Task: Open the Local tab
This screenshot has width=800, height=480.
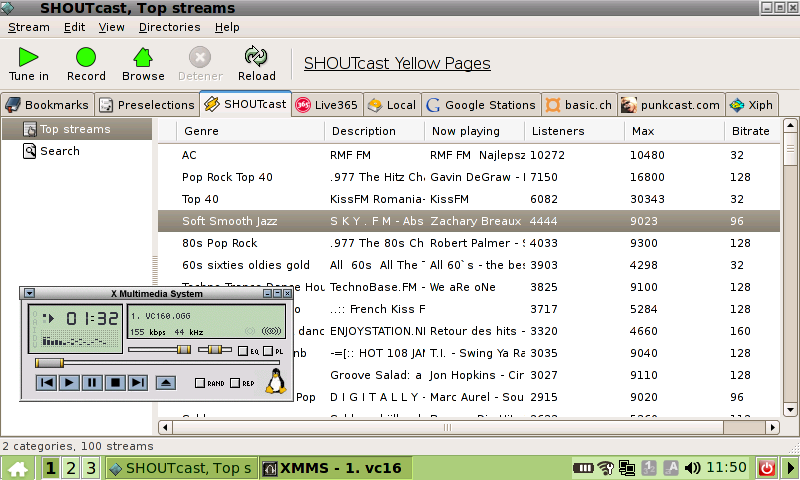Action: (392, 105)
